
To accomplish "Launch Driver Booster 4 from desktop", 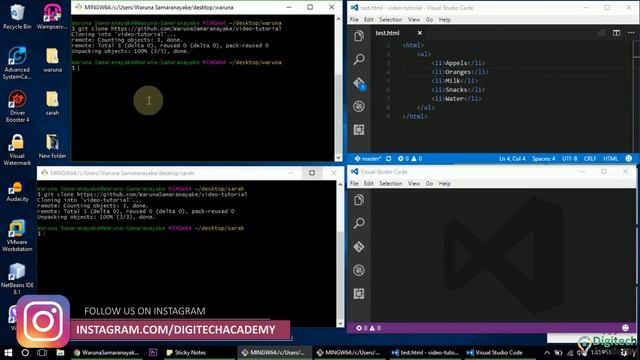I will (x=17, y=107).
